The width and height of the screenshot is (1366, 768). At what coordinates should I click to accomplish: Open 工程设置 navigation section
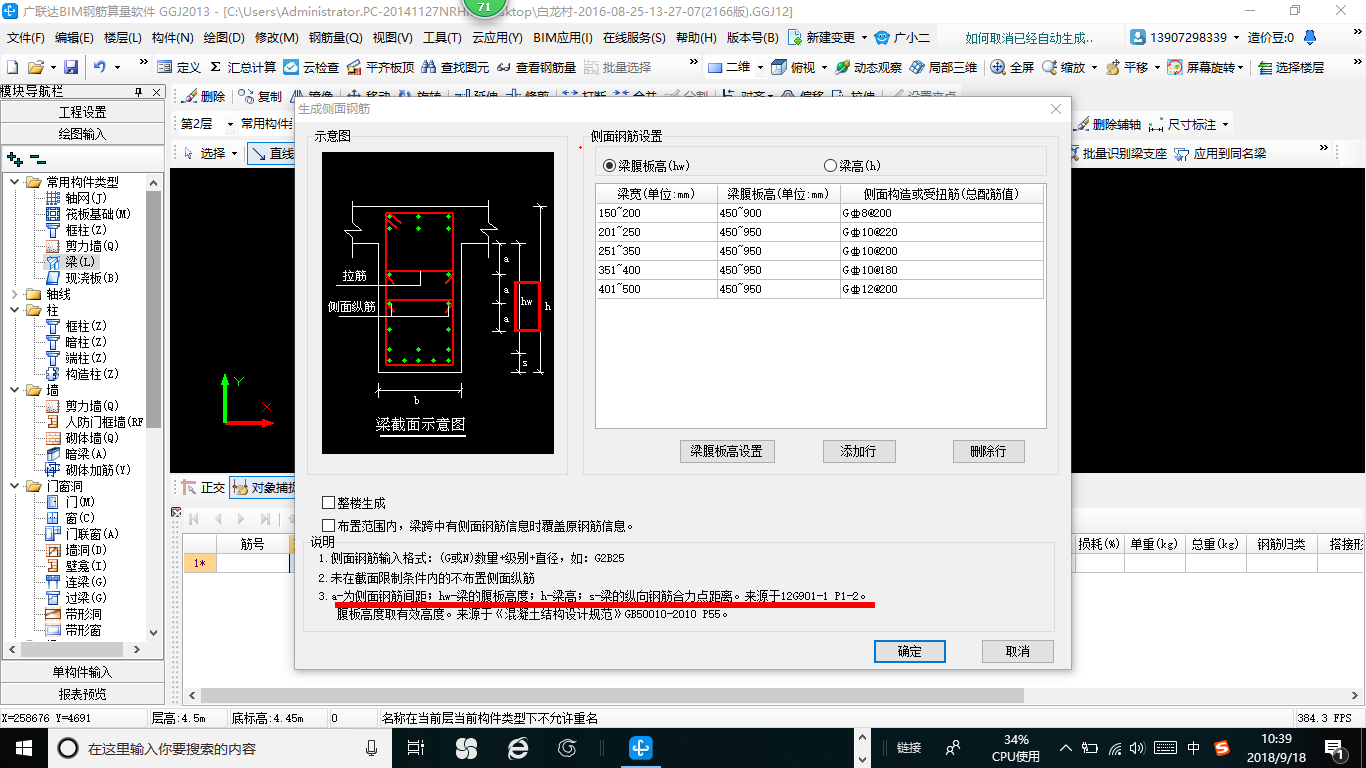(82, 112)
